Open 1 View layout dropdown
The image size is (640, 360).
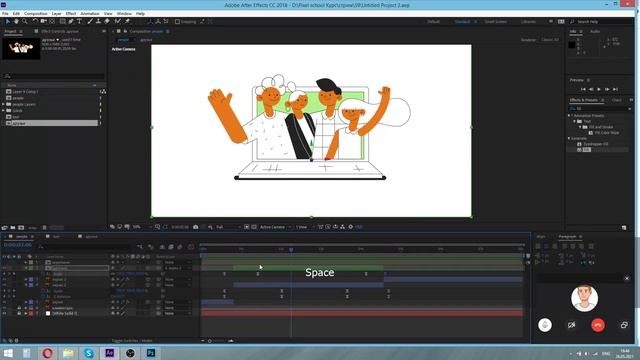305,227
